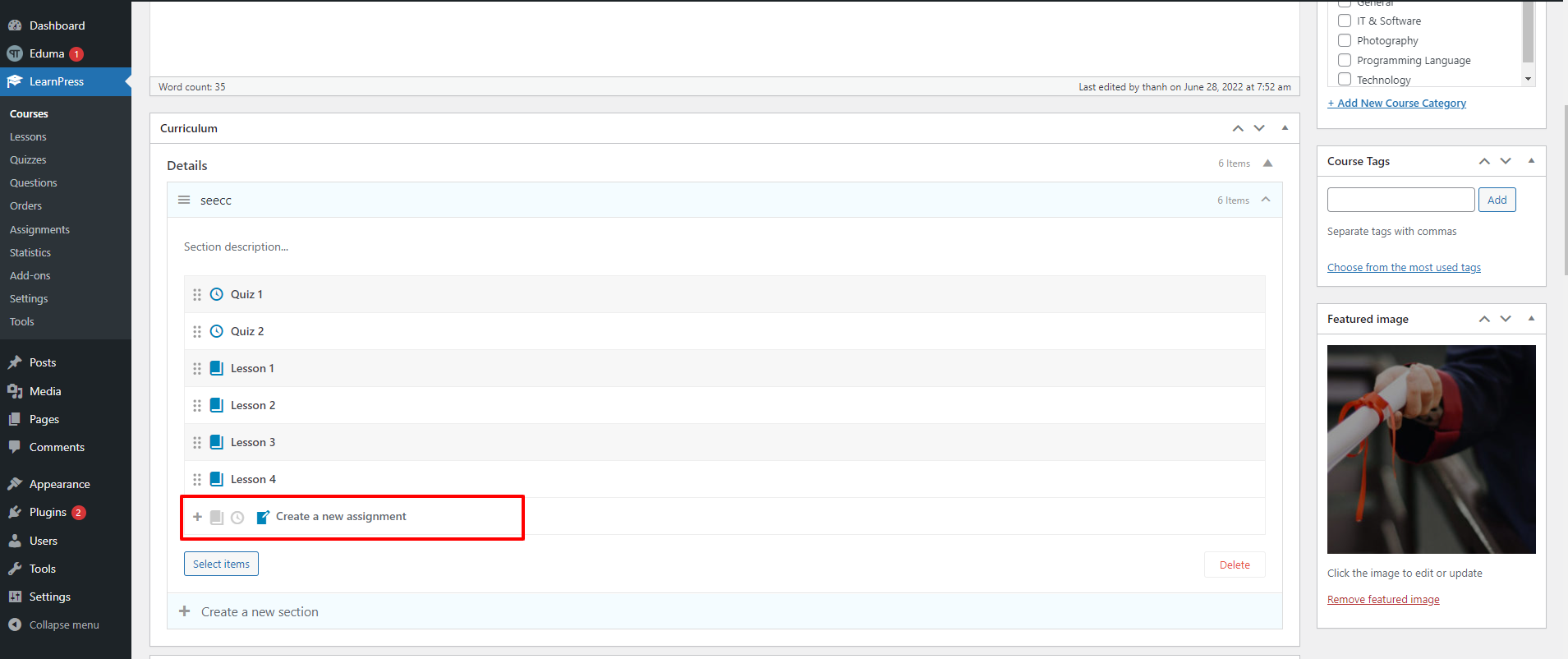Viewport: 1568px width, 659px height.
Task: Click category list scrollbar down arrow
Action: [1528, 79]
